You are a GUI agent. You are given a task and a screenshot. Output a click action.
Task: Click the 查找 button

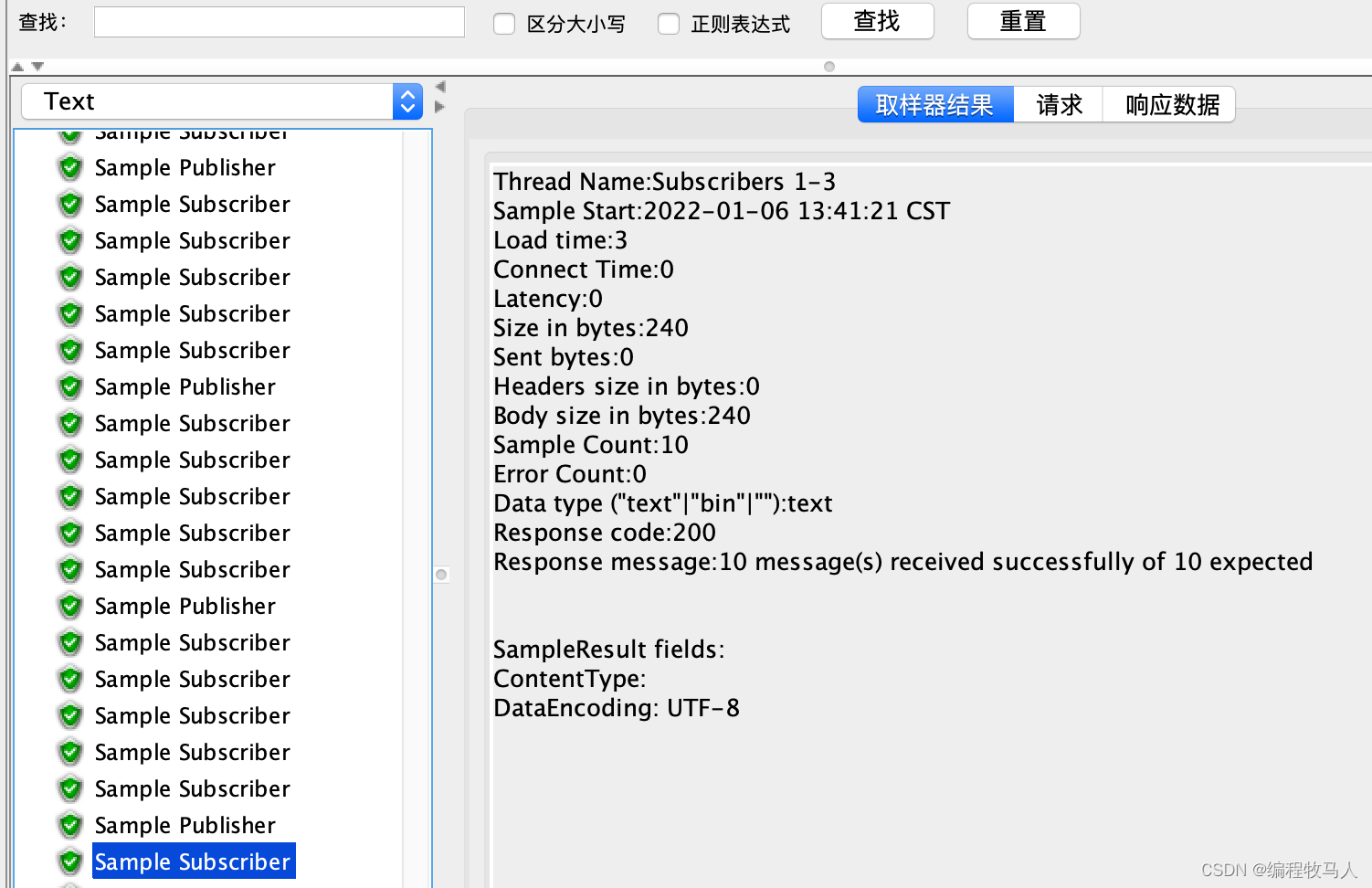[877, 21]
